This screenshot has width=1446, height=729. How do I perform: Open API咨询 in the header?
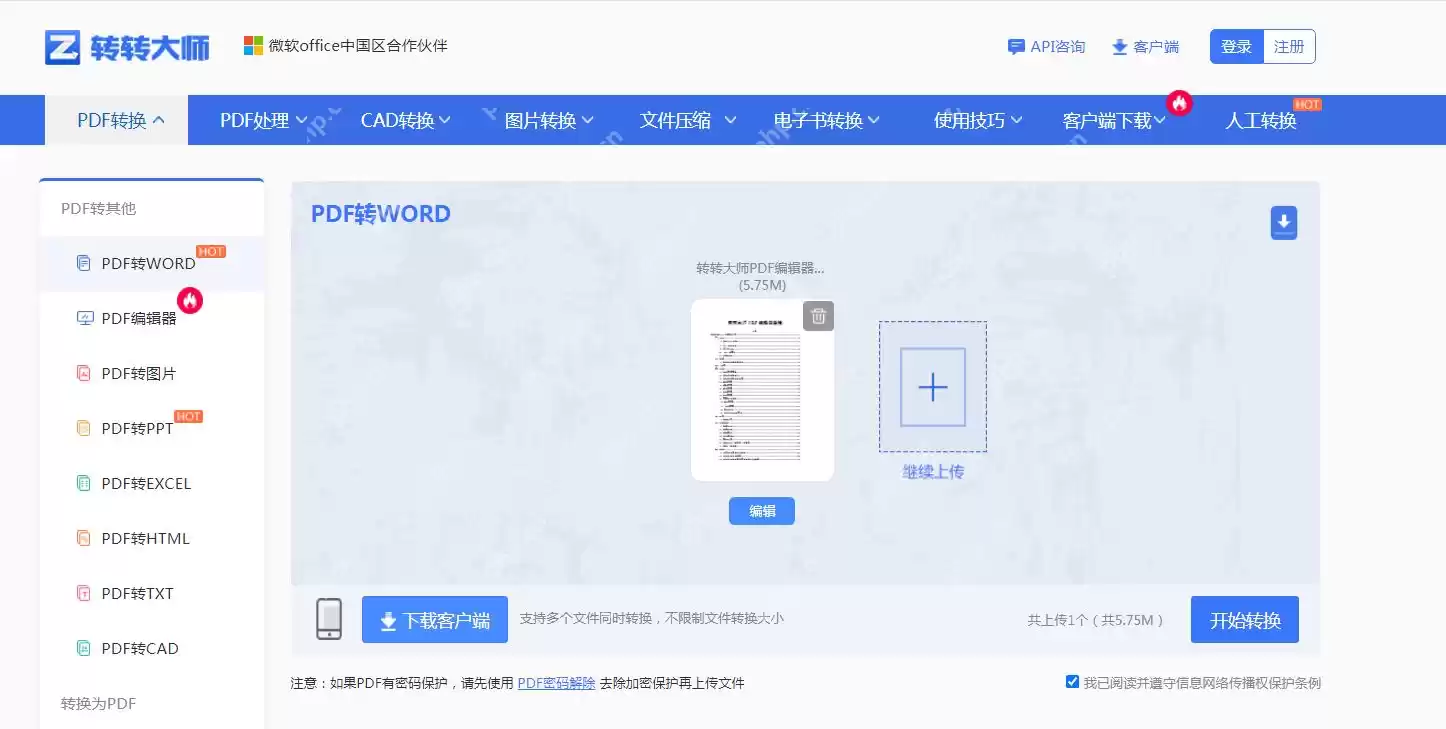click(x=1046, y=46)
